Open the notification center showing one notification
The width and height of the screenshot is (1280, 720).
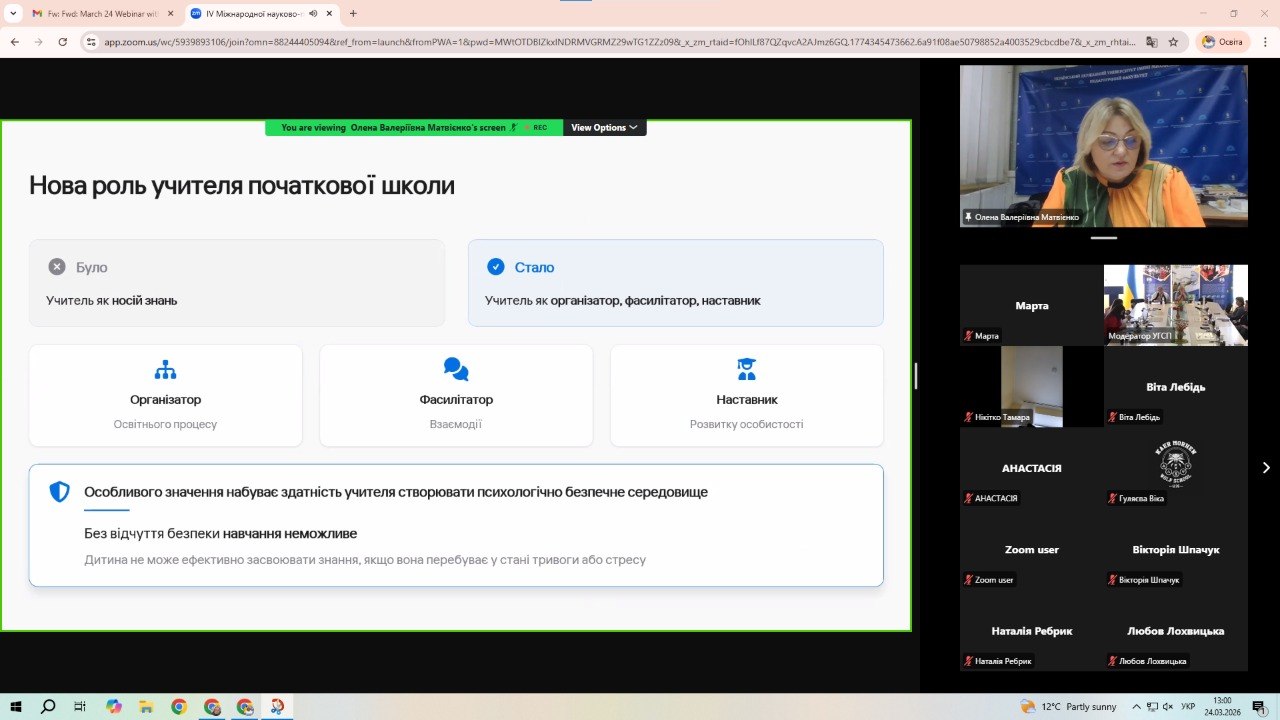(1258, 706)
